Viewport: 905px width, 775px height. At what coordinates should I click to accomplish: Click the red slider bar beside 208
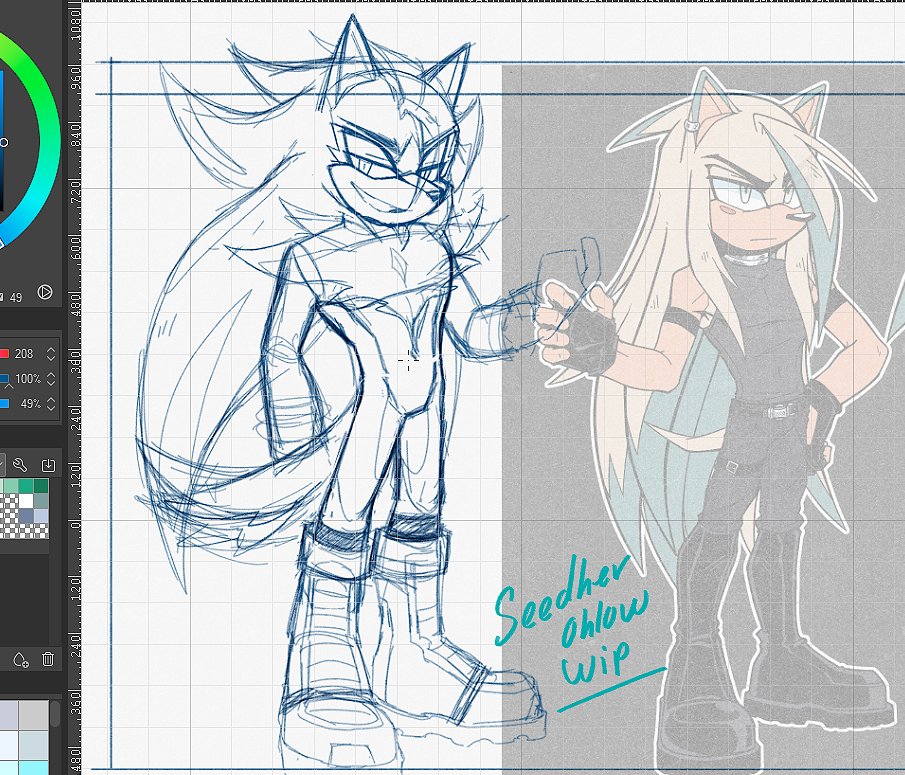click(x=4, y=353)
